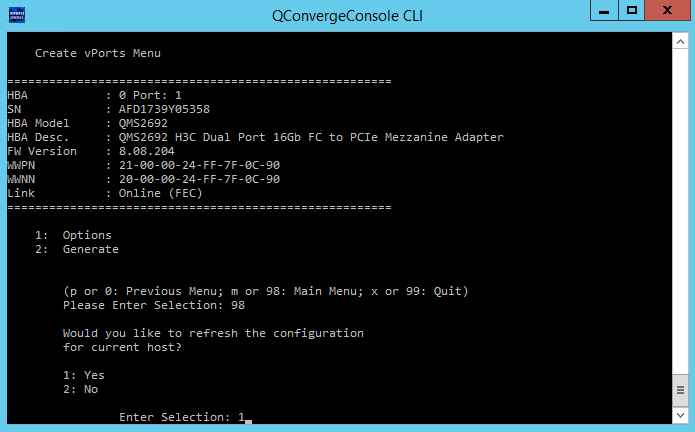Viewport: 695px width, 432px height.
Task: Click the 'Online (FEC)' link status text
Action: [x=160, y=193]
